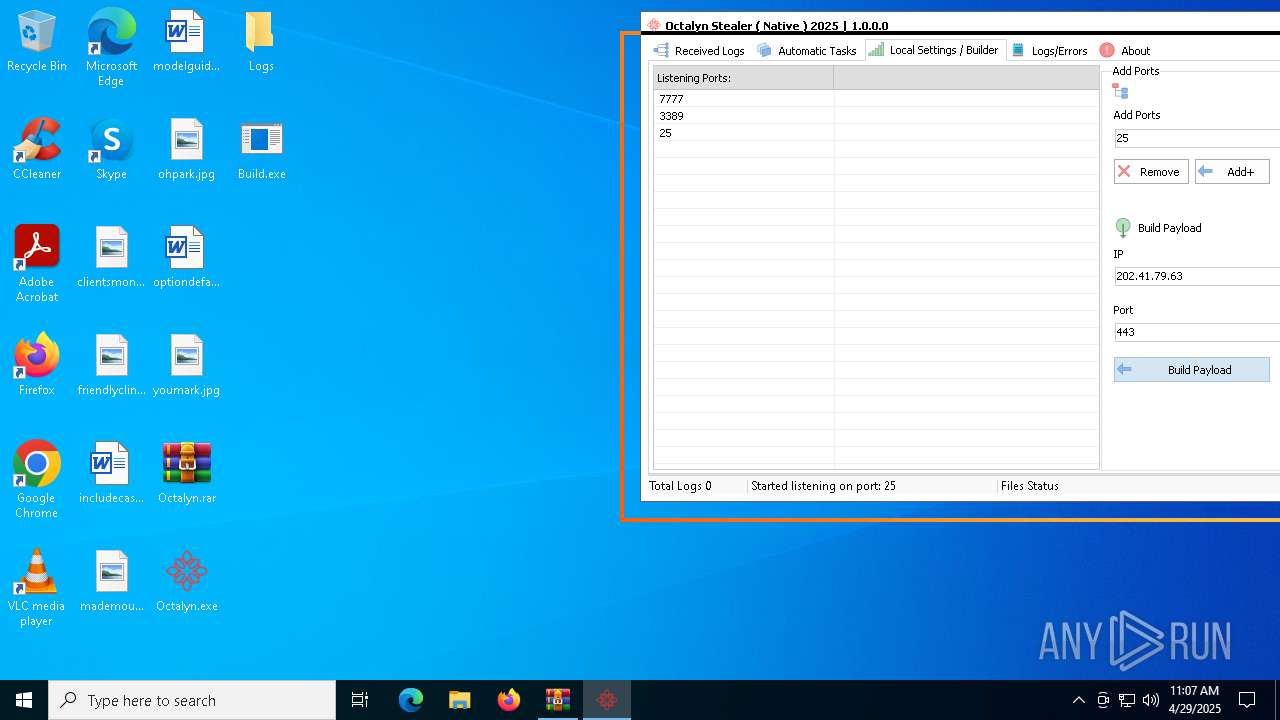Click the Add Ports input field
Image resolution: width=1280 pixels, height=720 pixels.
click(1197, 138)
